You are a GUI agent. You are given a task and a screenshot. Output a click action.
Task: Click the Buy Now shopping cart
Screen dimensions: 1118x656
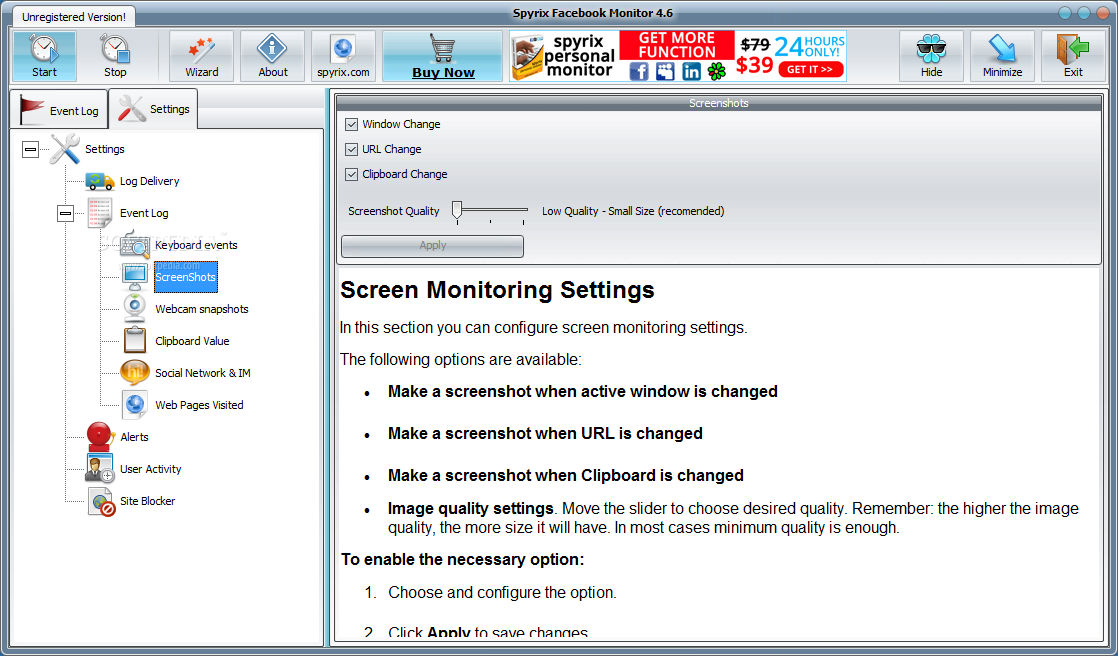[443, 56]
